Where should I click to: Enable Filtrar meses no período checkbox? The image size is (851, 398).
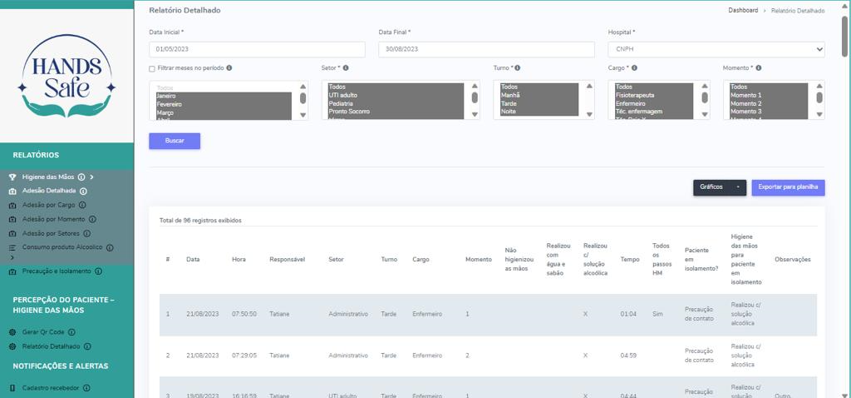(152, 69)
